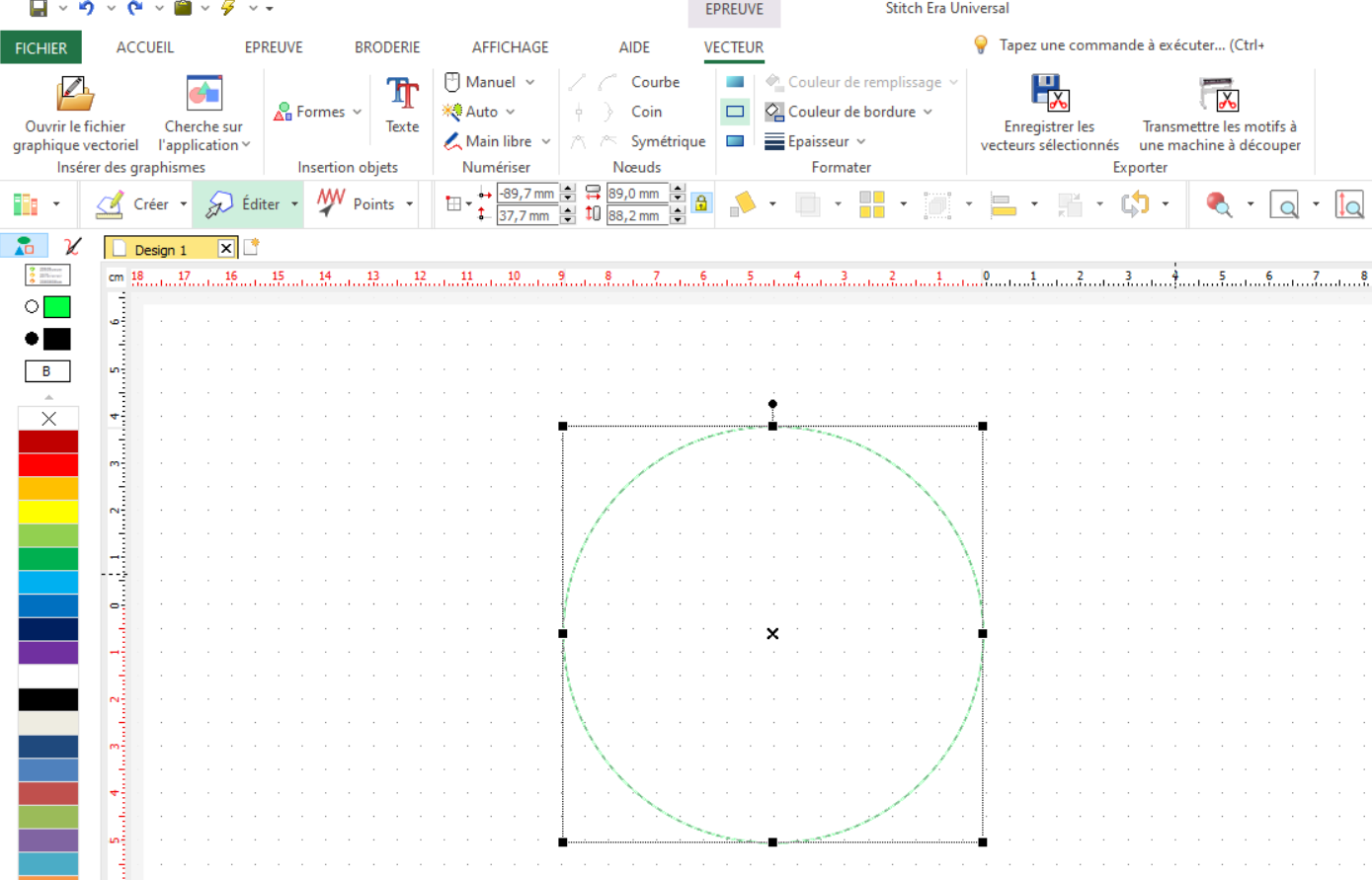Click Enregistrer les vecteurs sélectionnés icon

[x=1049, y=94]
